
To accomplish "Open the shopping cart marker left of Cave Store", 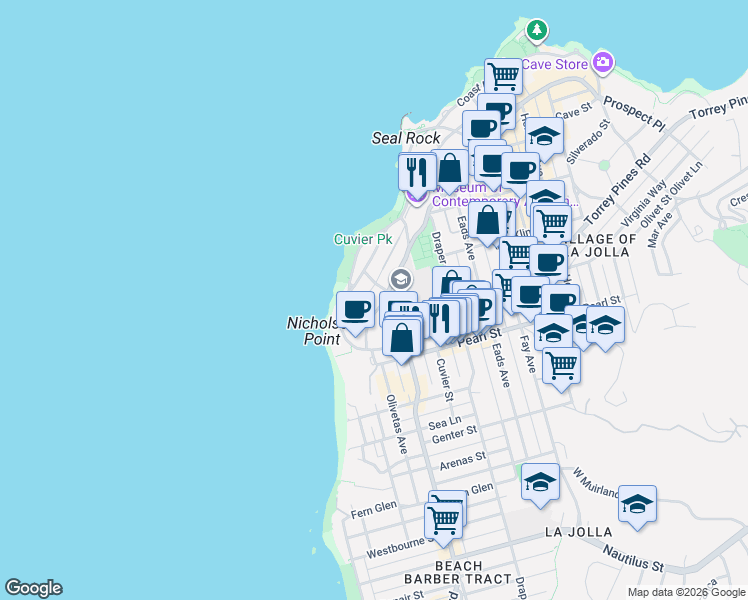I will [504, 79].
